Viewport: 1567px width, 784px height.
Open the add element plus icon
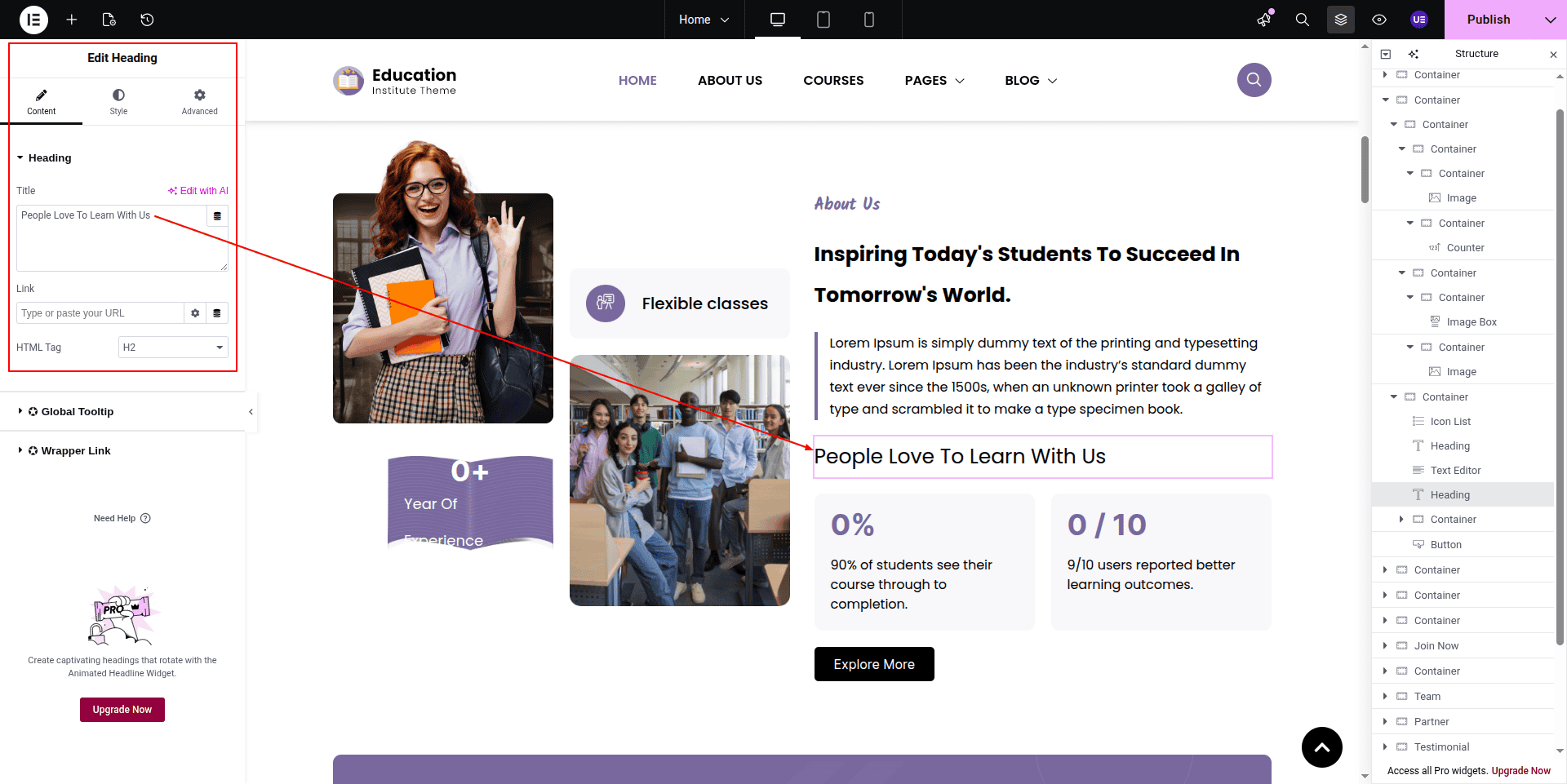click(72, 20)
